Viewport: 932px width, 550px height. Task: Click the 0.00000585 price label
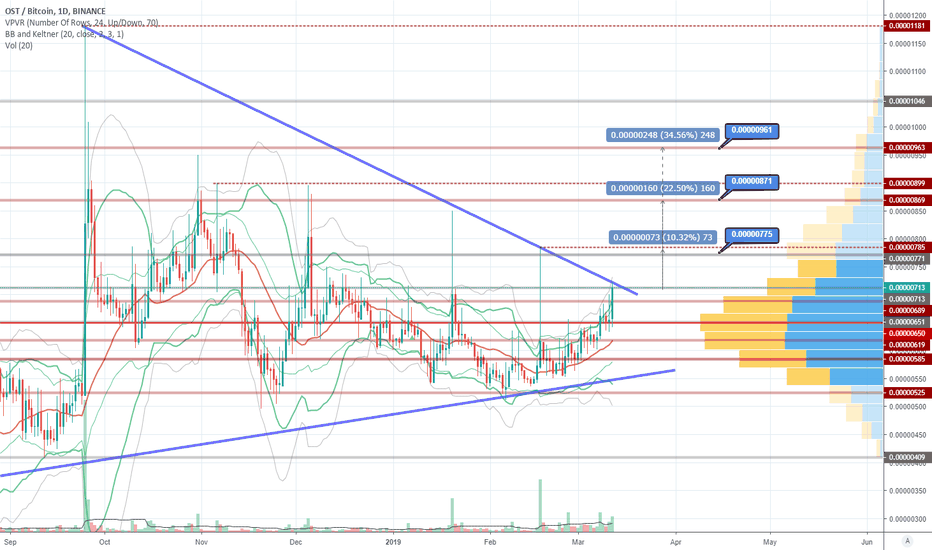[908, 359]
